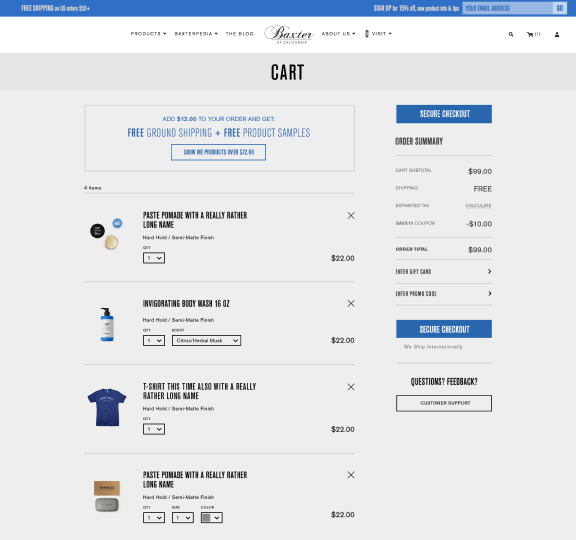Click Show Me Products Over $12.00
This screenshot has height=540, width=576.
click(219, 152)
